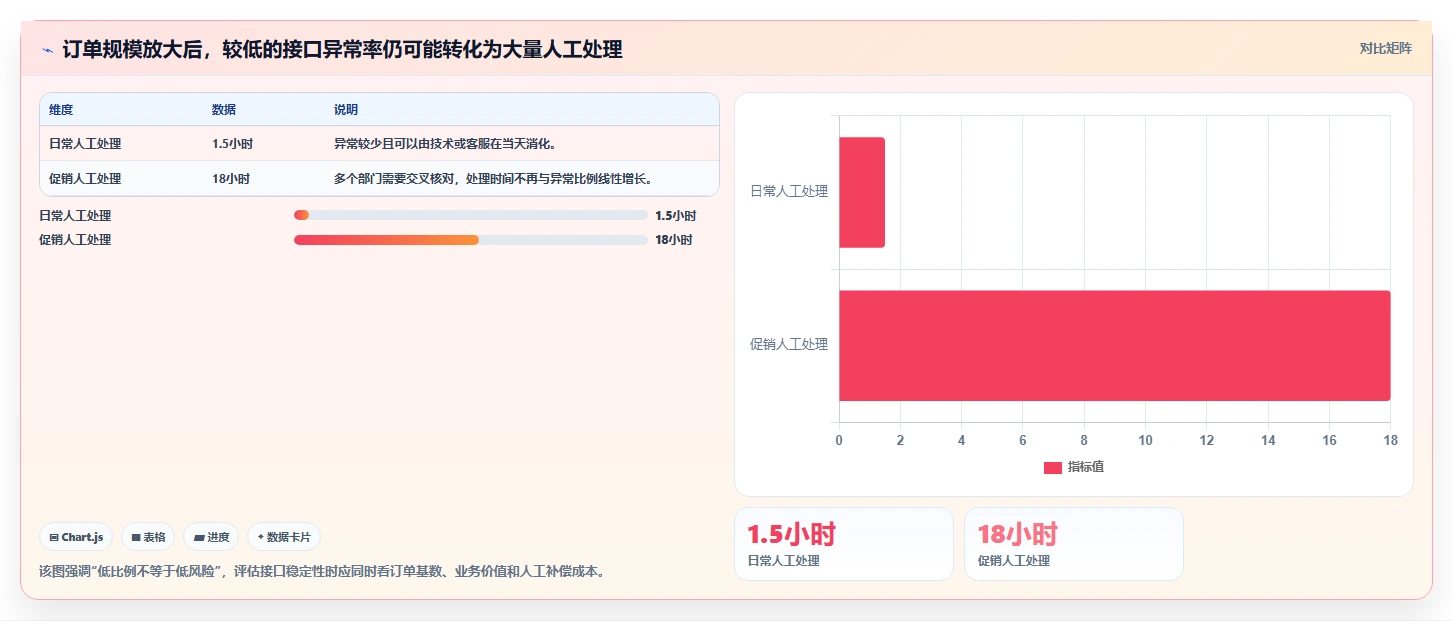Viewport: 1453px width, 621px height.
Task: Click the description starting 多个部门需要交叉核对
Action: tap(493, 179)
